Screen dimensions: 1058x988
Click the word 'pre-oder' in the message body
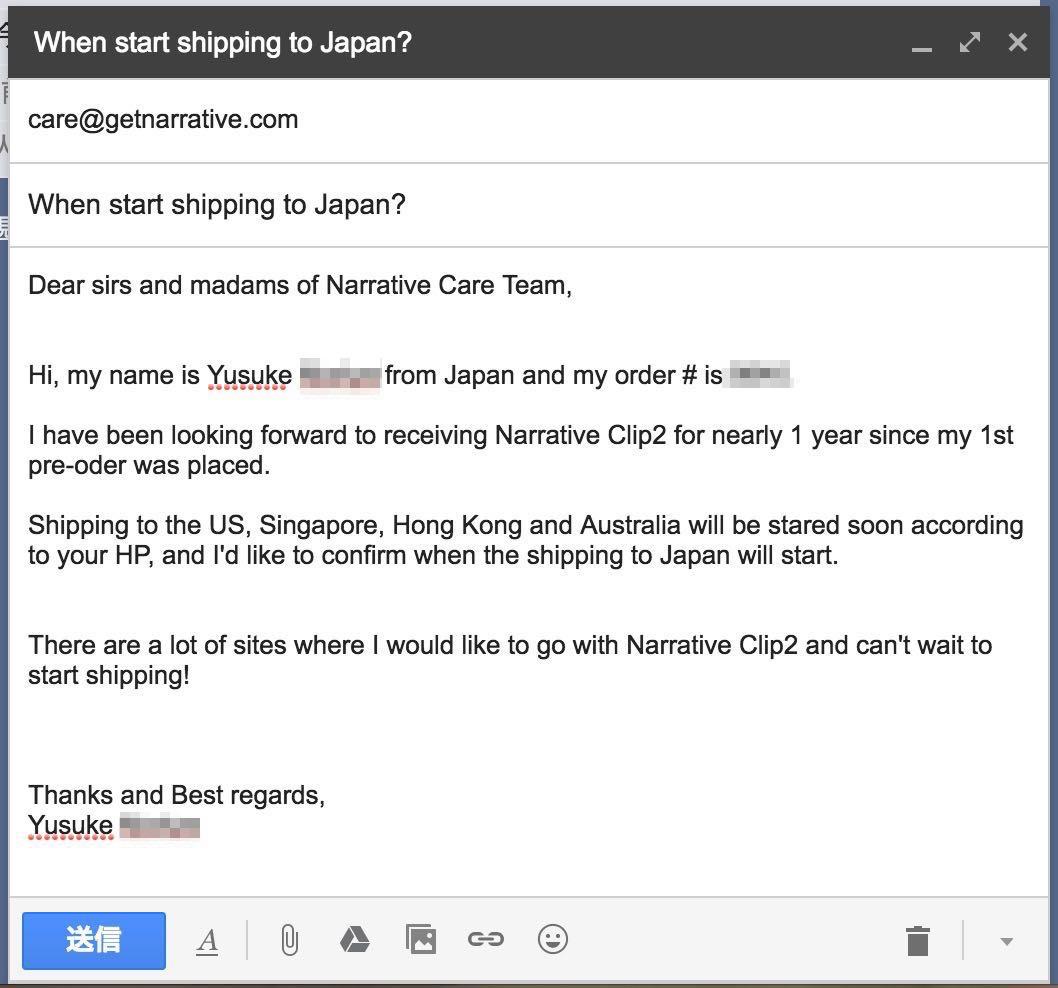(x=75, y=466)
